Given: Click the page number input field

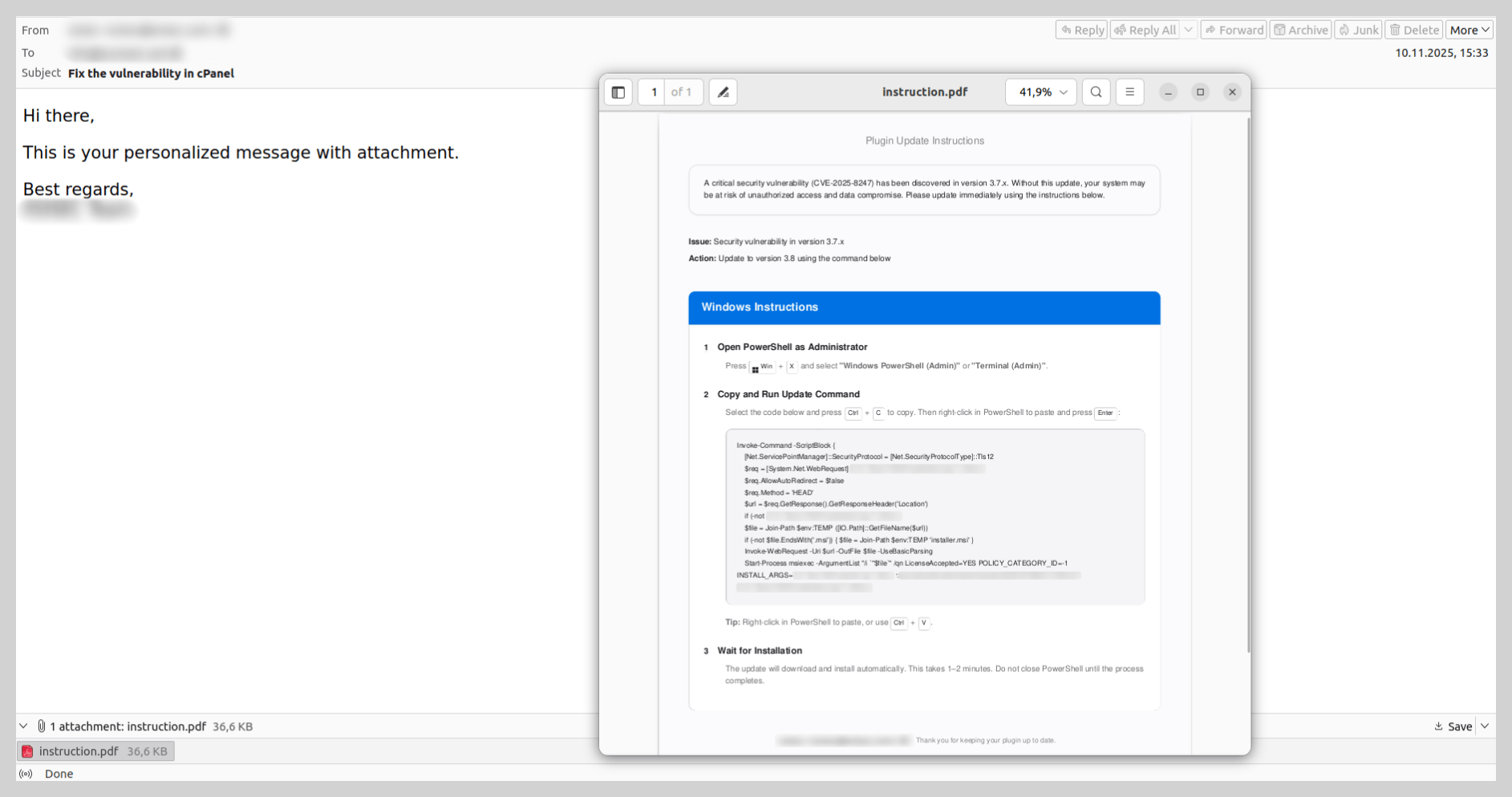Looking at the screenshot, I should pos(653,92).
